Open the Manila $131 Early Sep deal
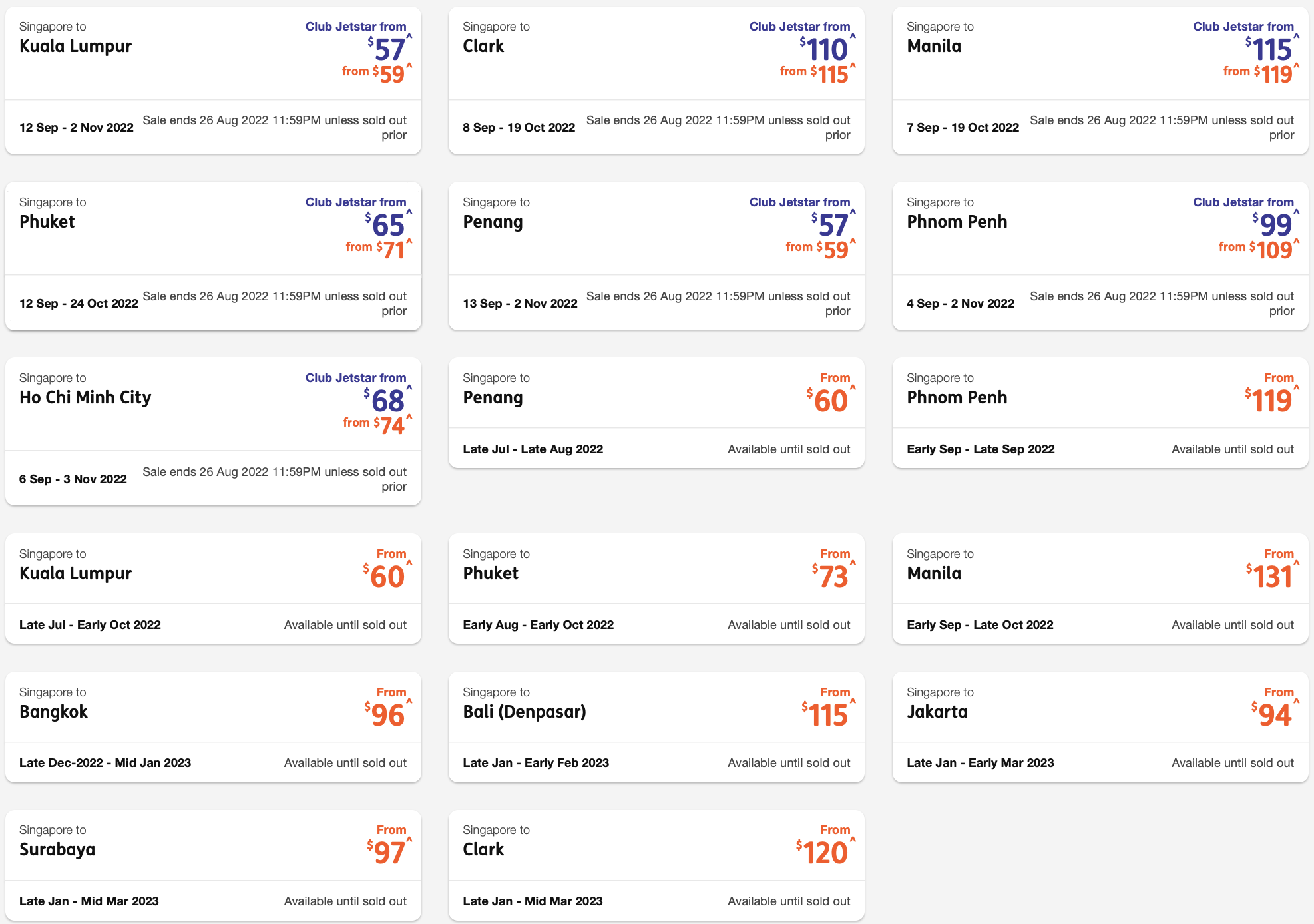 coord(1100,589)
